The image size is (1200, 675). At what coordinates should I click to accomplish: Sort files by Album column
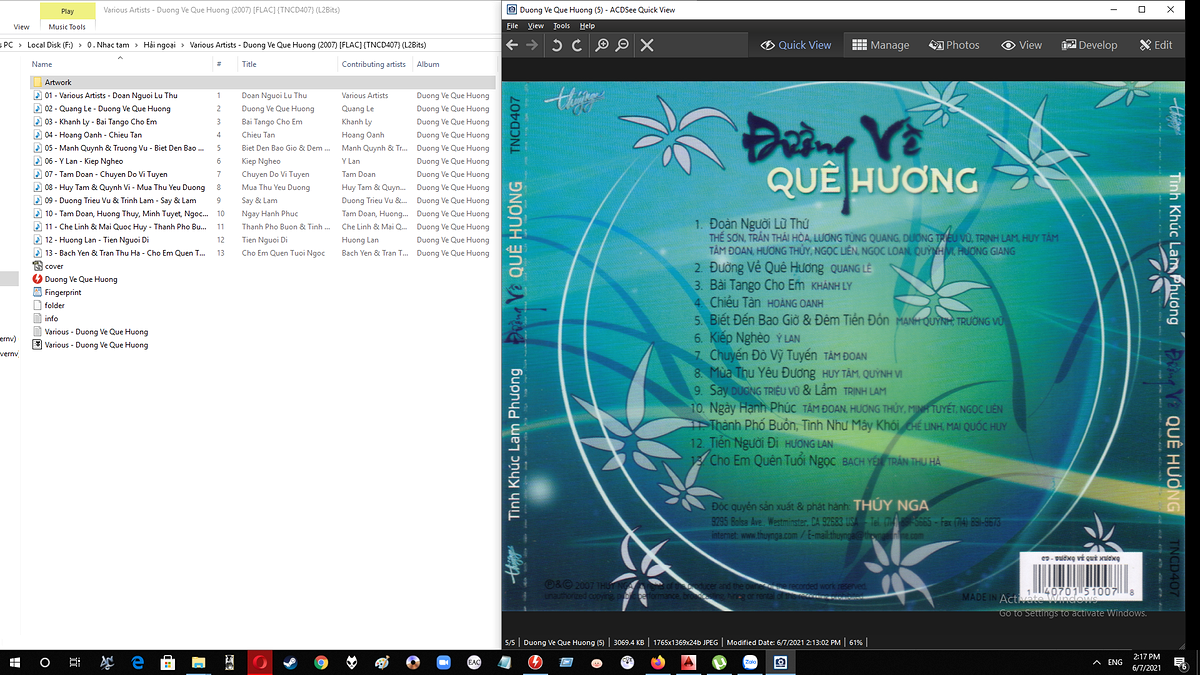click(428, 64)
